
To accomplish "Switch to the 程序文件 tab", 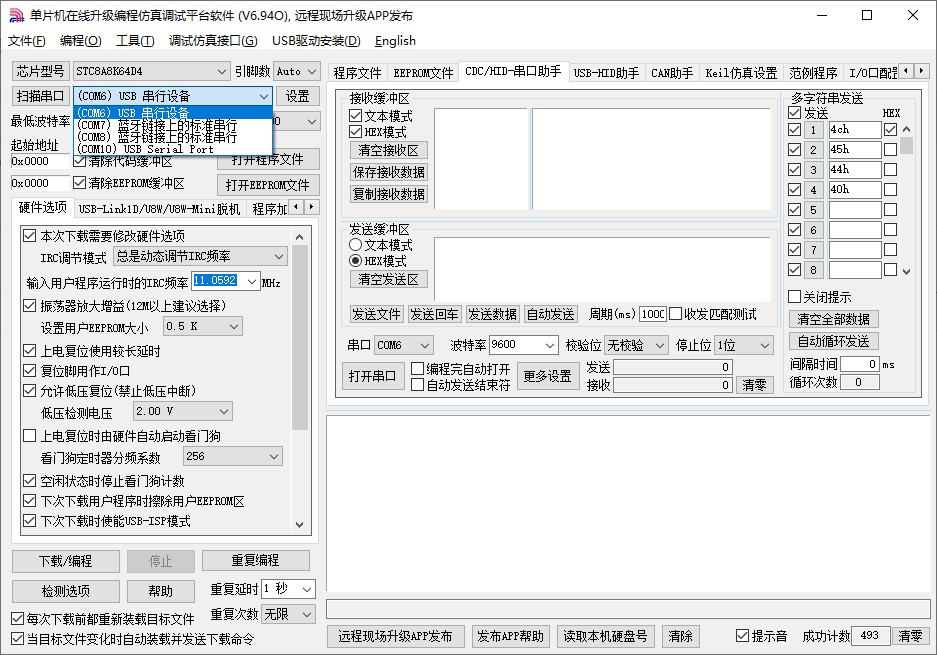I will tap(357, 73).
